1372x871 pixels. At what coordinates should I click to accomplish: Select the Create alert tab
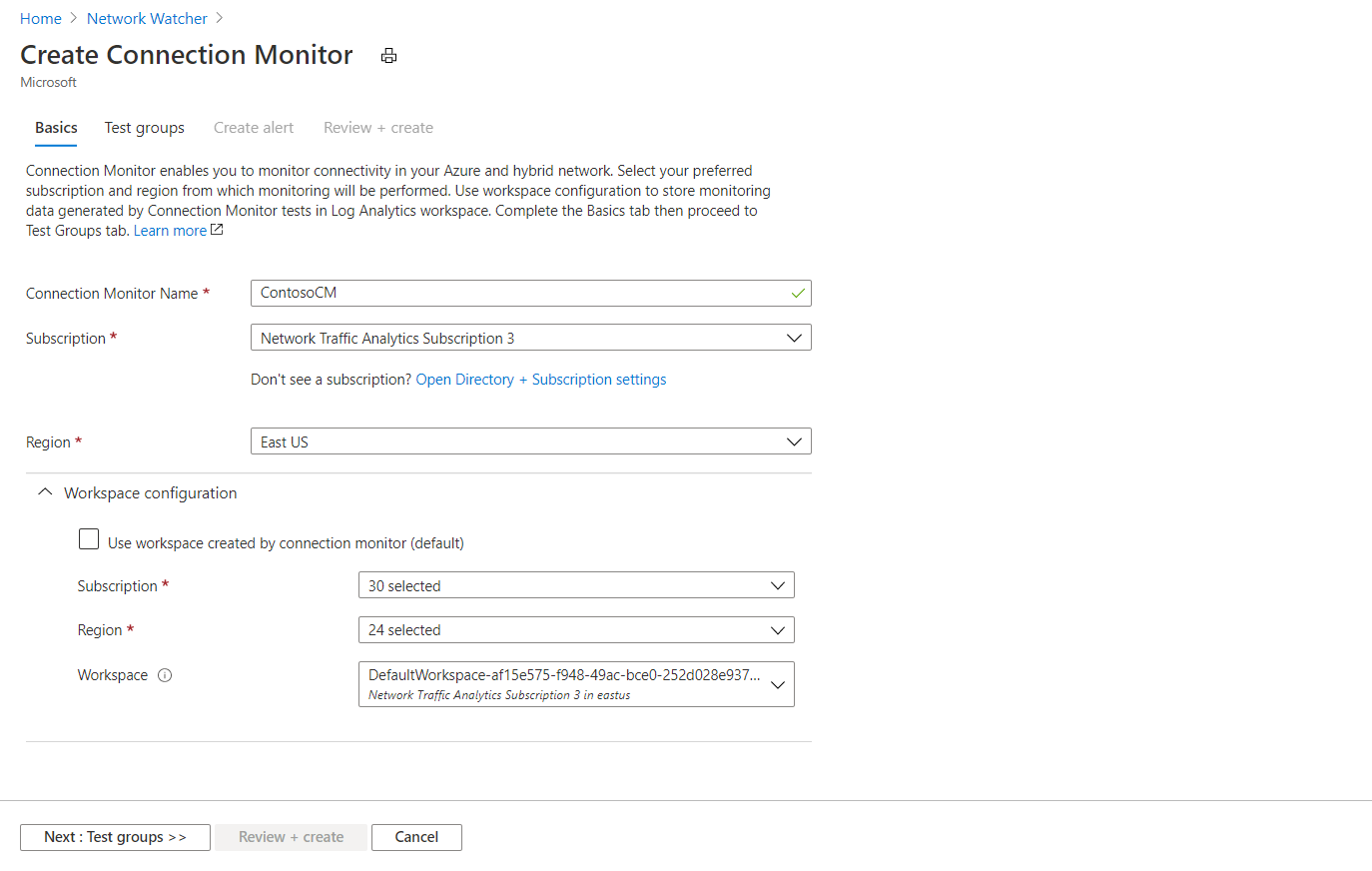click(x=253, y=127)
